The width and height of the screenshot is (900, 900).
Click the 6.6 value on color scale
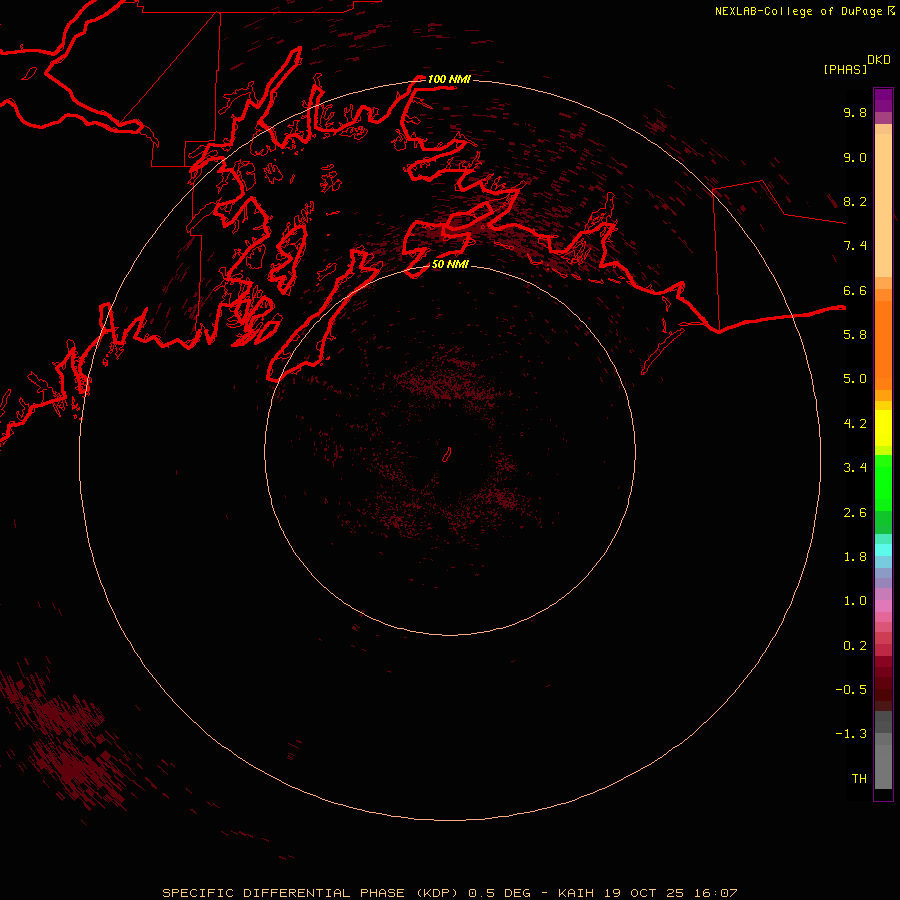coord(855,290)
